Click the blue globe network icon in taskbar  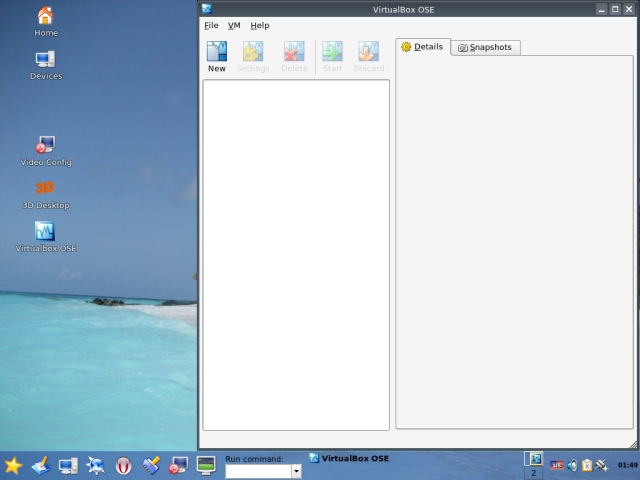click(96, 466)
